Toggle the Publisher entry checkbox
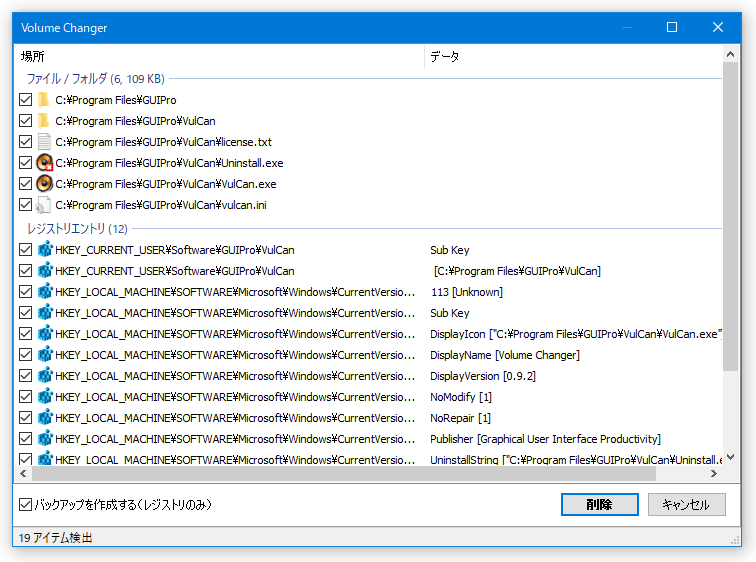 click(26, 439)
